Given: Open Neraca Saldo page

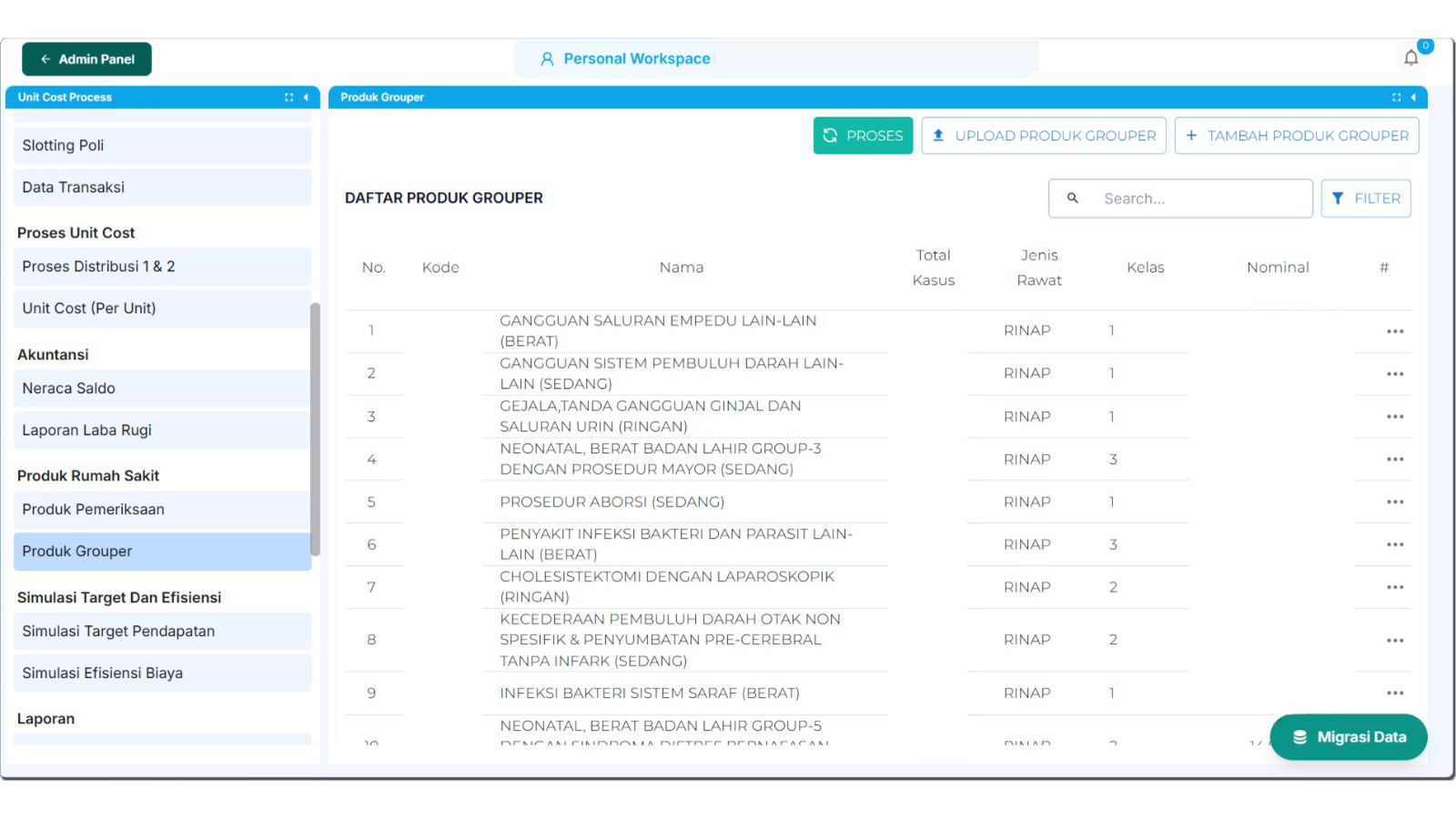Looking at the screenshot, I should point(163,389).
